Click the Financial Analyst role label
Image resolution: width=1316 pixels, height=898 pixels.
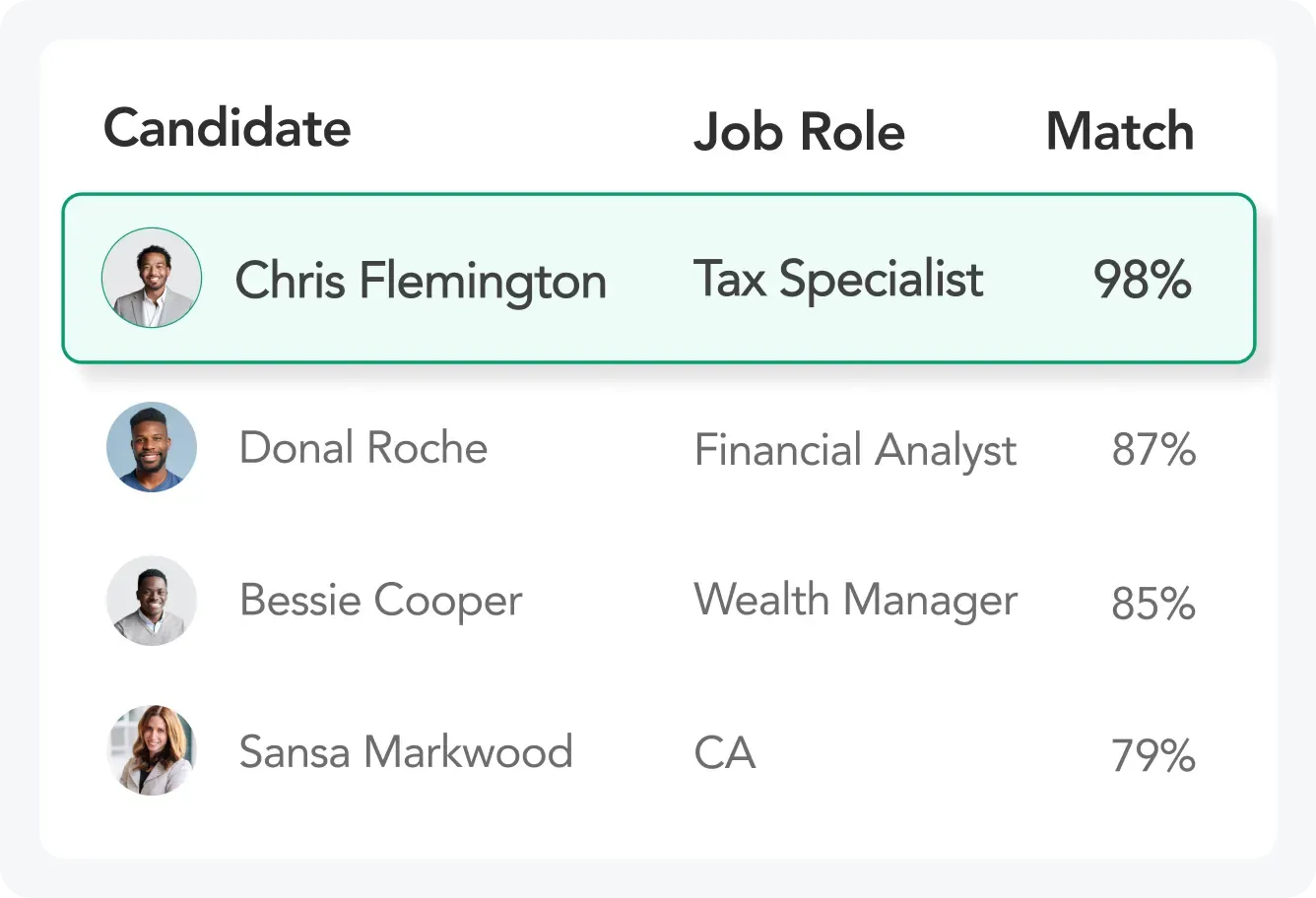855,449
